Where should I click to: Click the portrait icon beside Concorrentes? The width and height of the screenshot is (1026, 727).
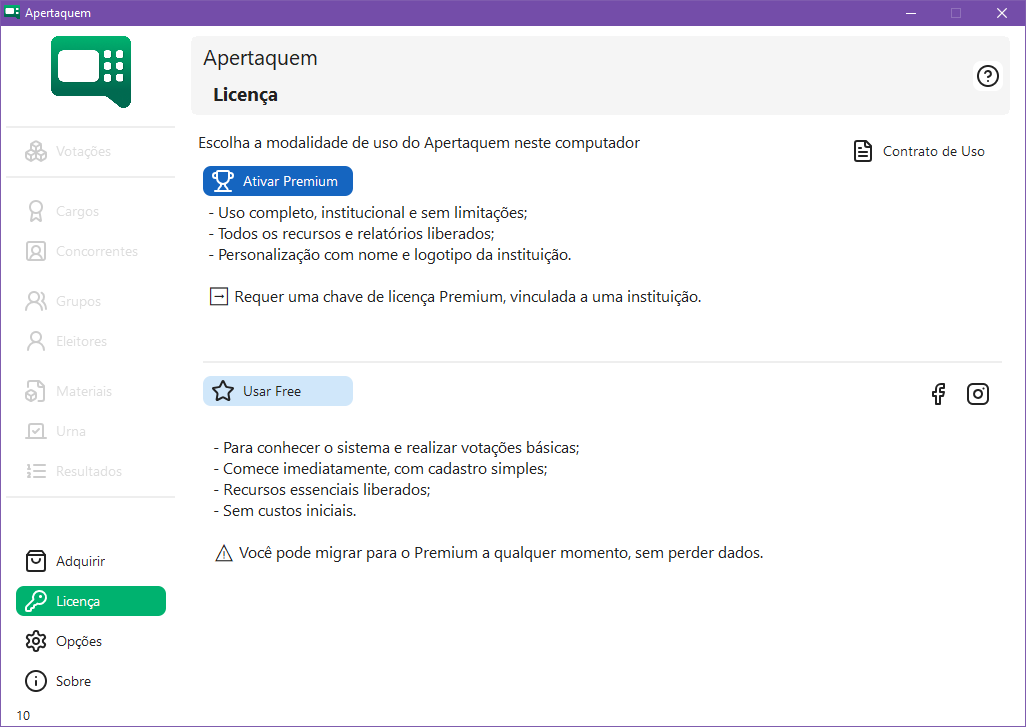click(x=35, y=251)
